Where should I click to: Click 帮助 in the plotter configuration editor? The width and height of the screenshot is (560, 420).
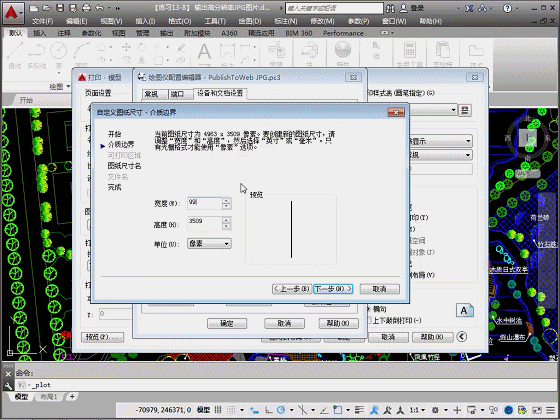click(339, 324)
